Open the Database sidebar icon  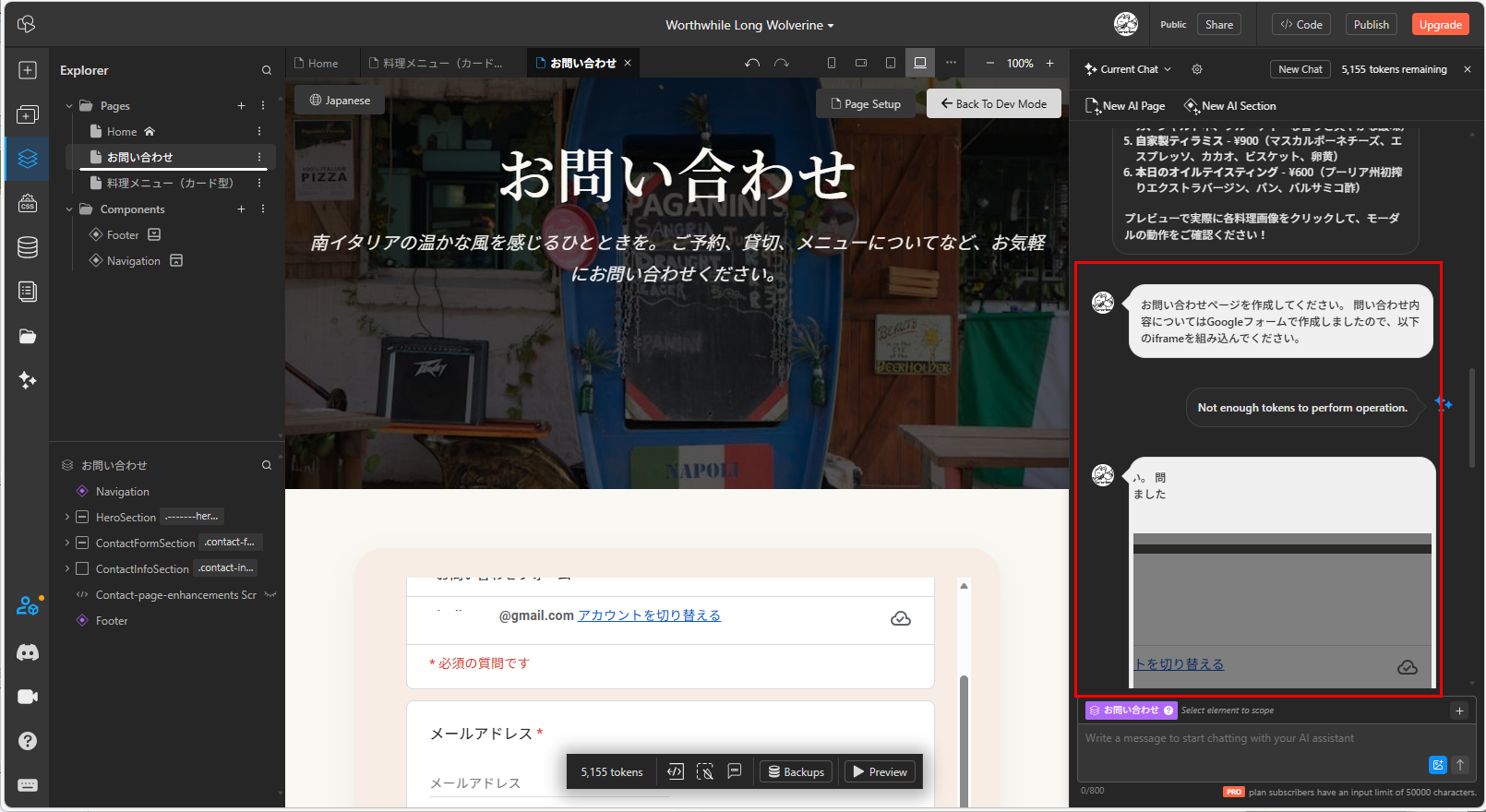(x=28, y=247)
